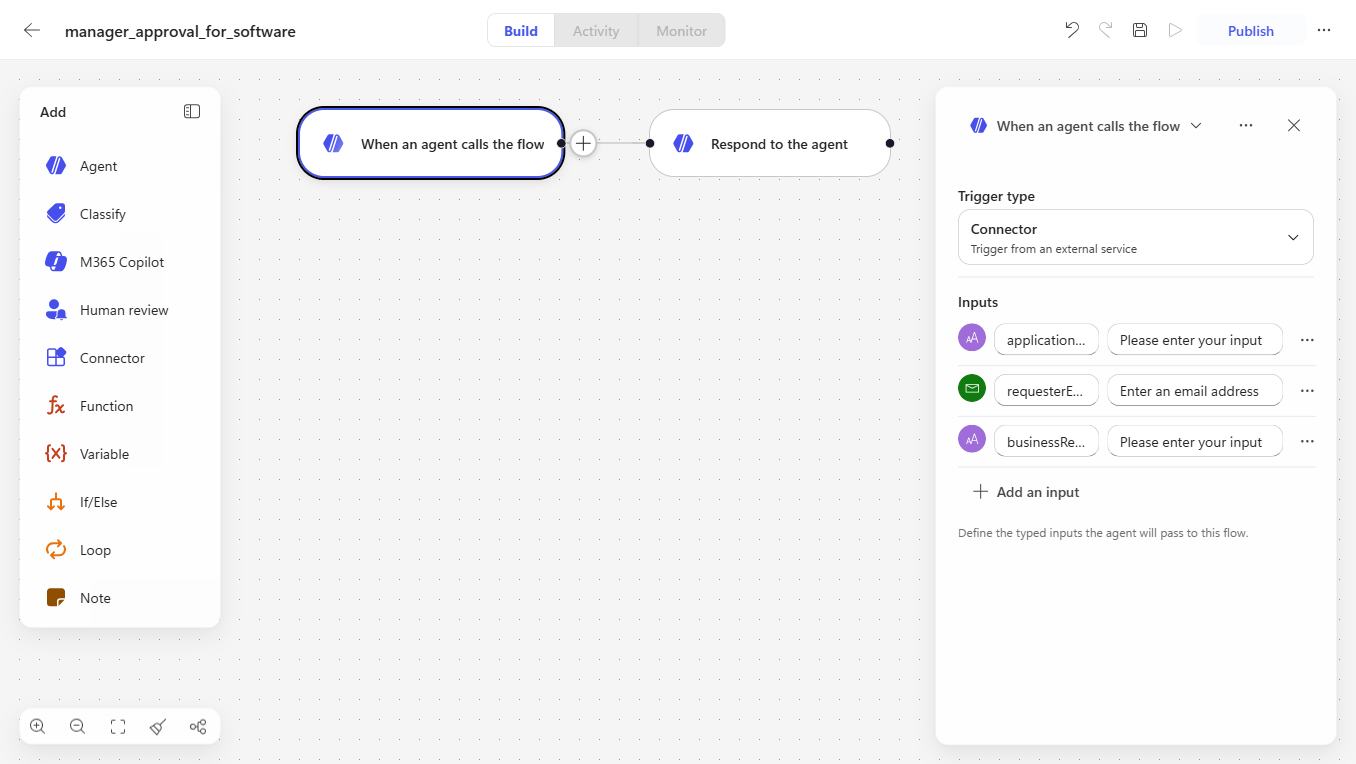Viewport: 1356px width, 764px height.
Task: Open options for the application input row
Action: pos(1307,340)
